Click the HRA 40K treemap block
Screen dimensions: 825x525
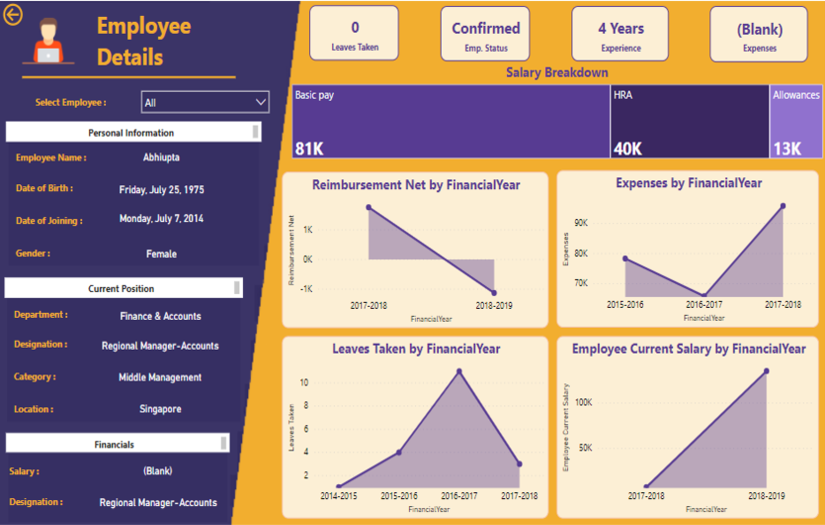pyautogui.click(x=690, y=122)
